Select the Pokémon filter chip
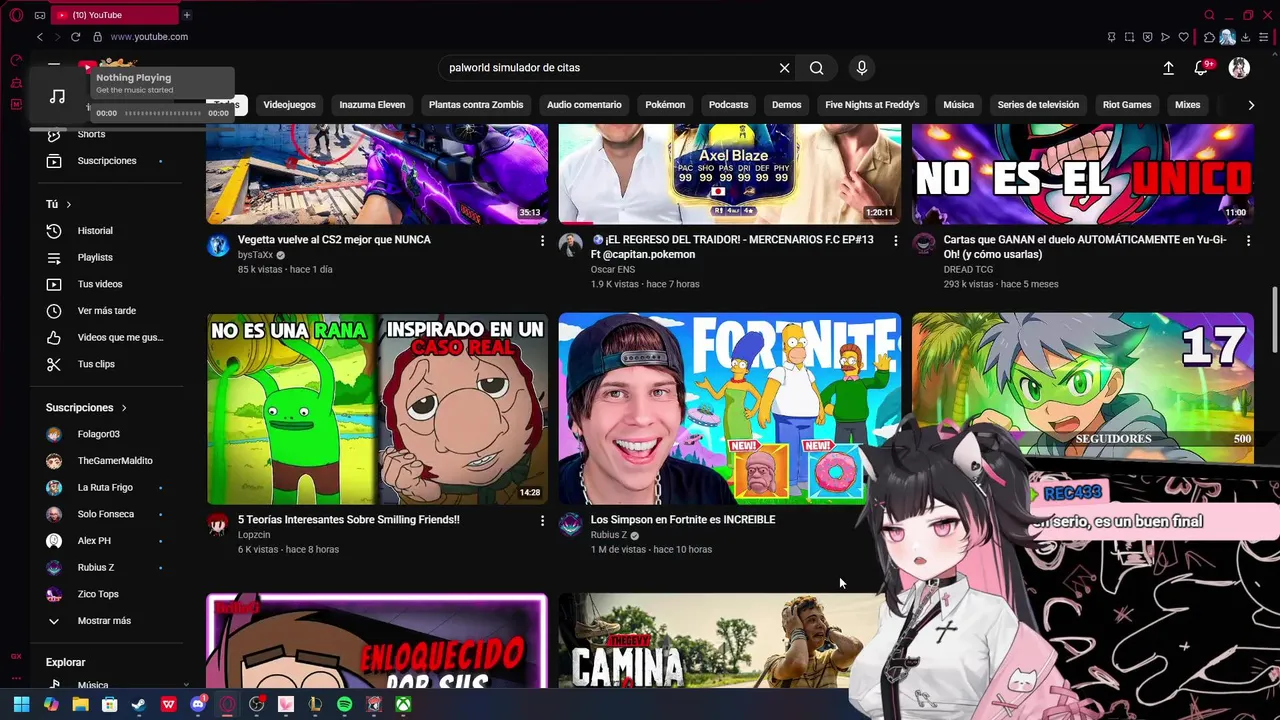Viewport: 1280px width, 720px height. coord(665,105)
